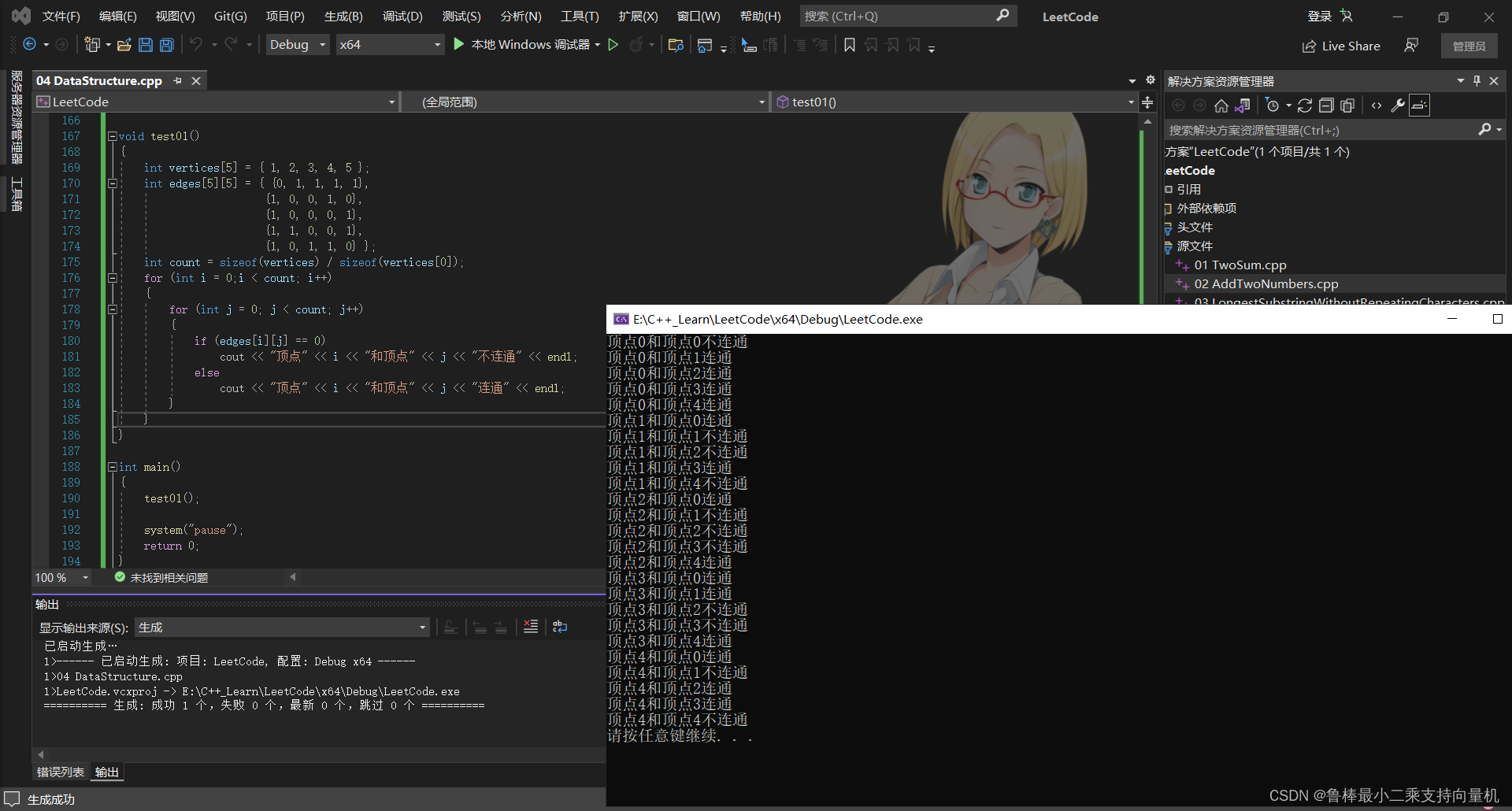The height and width of the screenshot is (811, 1512).
Task: Click Solution Explorer Sync refresh icon
Action: click(1305, 106)
